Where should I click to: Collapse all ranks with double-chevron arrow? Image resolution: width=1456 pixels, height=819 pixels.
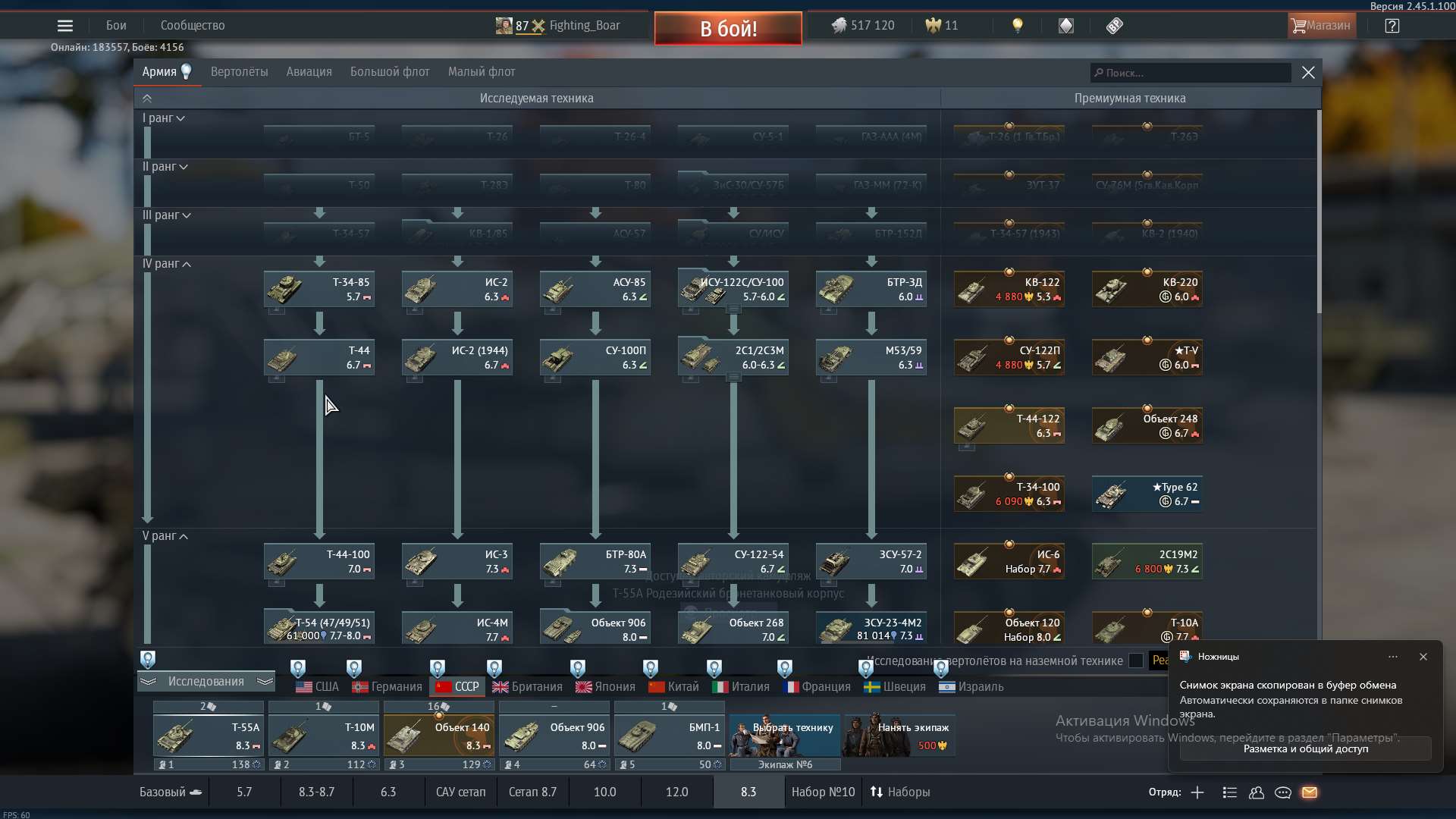pyautogui.click(x=147, y=99)
